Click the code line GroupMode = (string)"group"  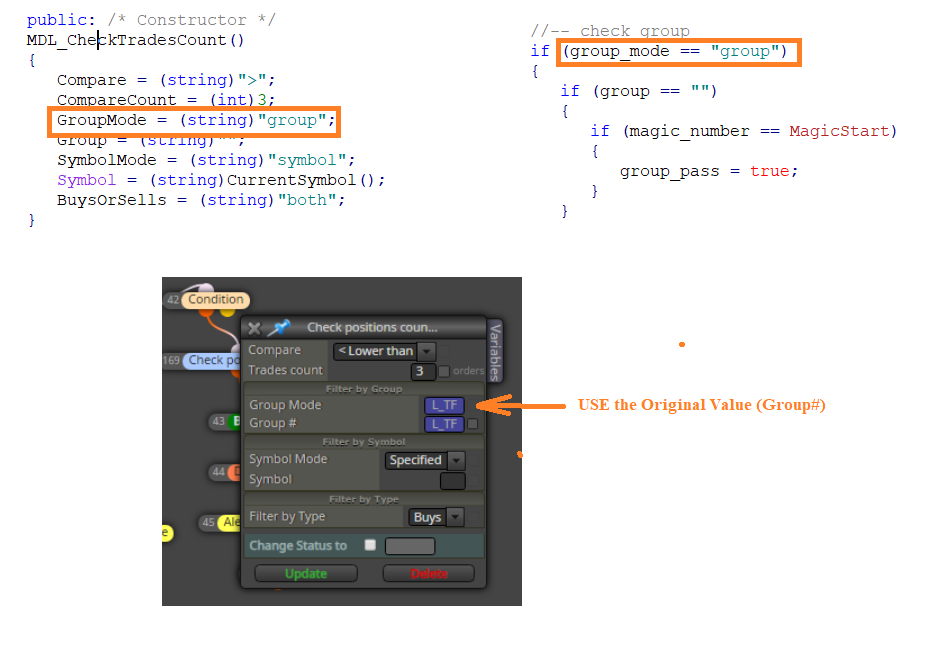click(196, 120)
